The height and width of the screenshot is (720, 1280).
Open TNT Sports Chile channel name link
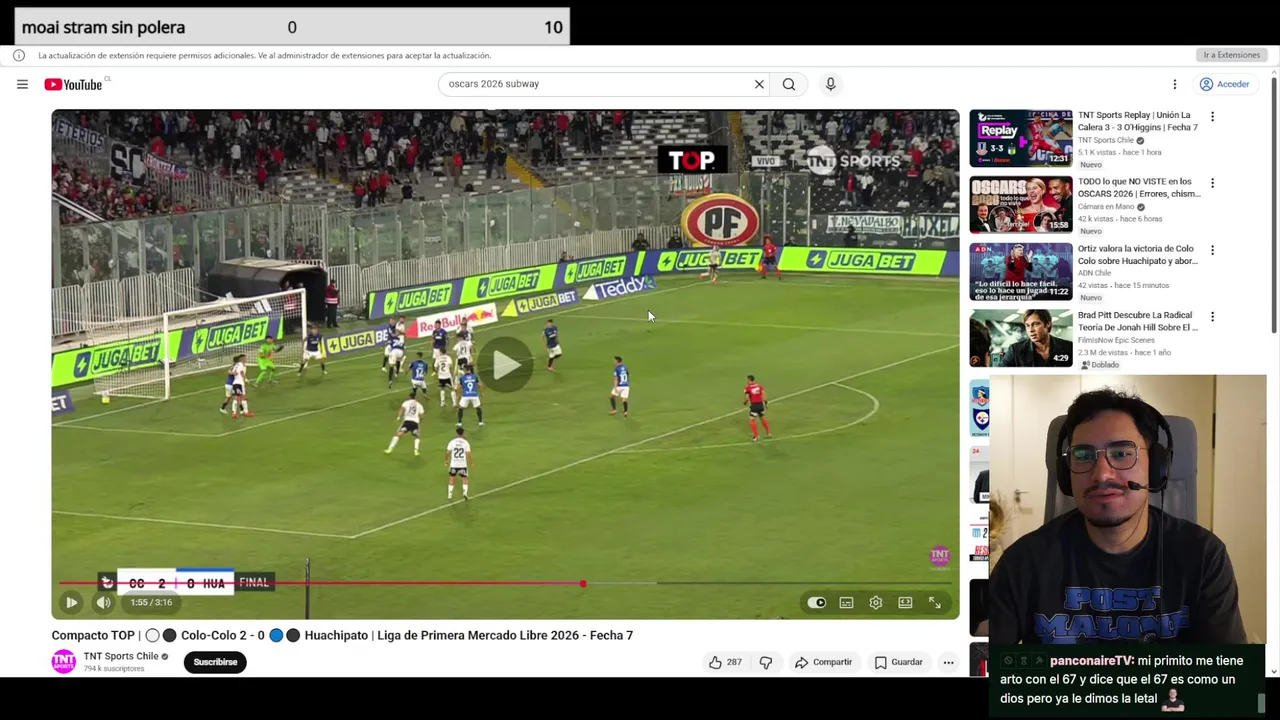point(121,656)
